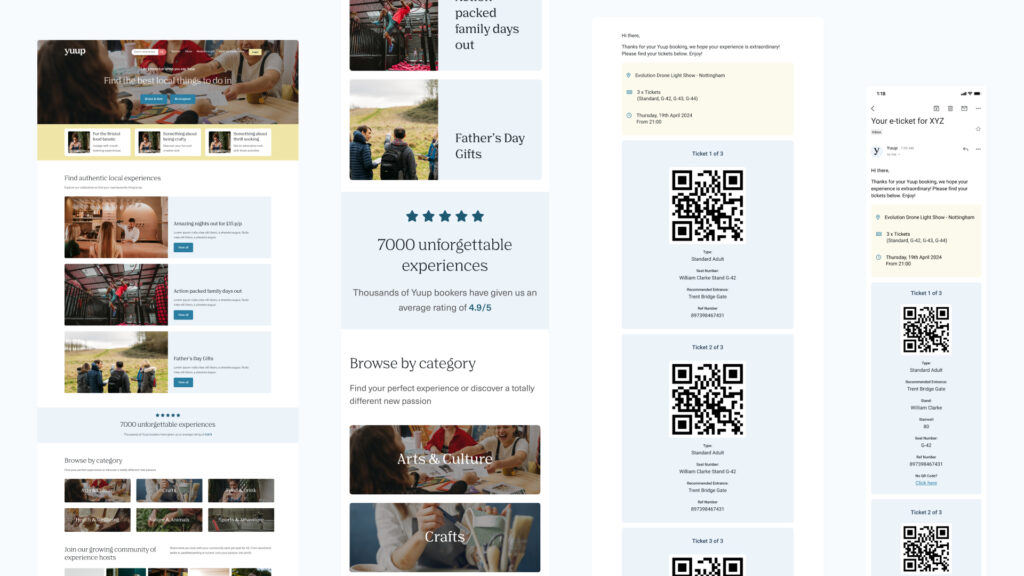Click the '7000 unforgettable experiences' heading in the mobile mockup
The image size is (1024, 576).
445,255
